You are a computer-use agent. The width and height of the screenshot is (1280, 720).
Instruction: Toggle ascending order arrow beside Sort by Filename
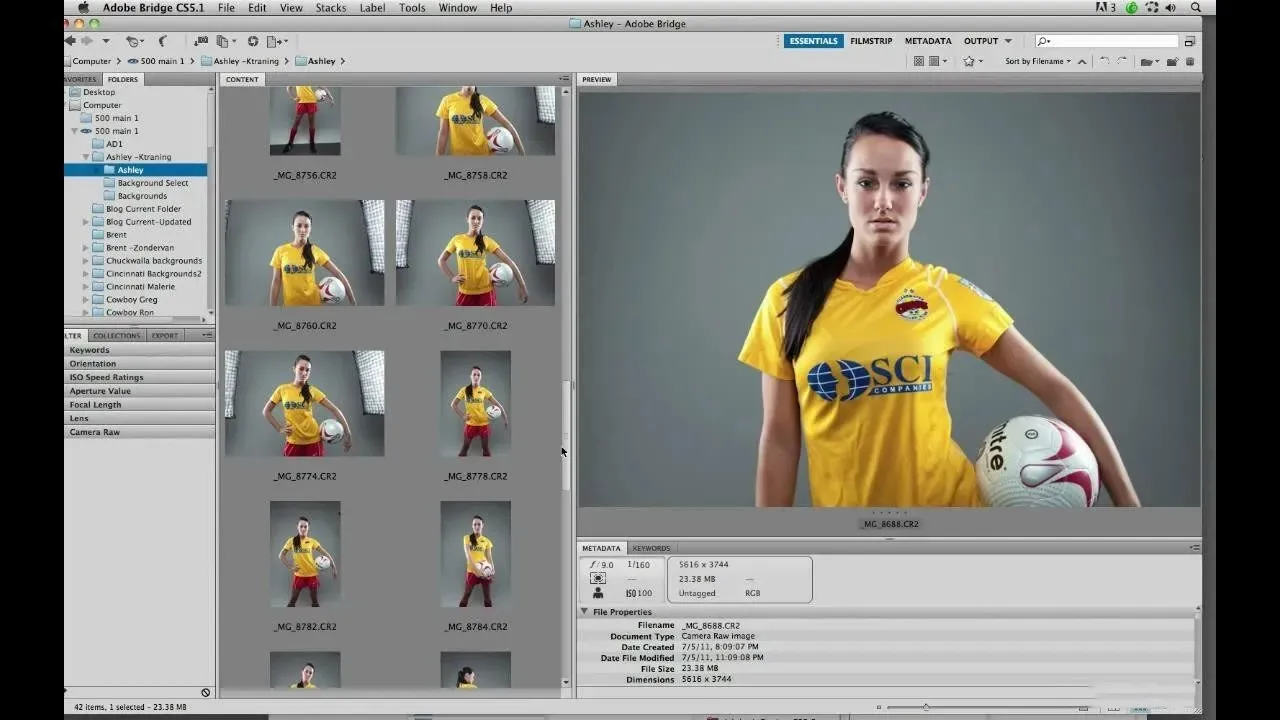point(1082,62)
